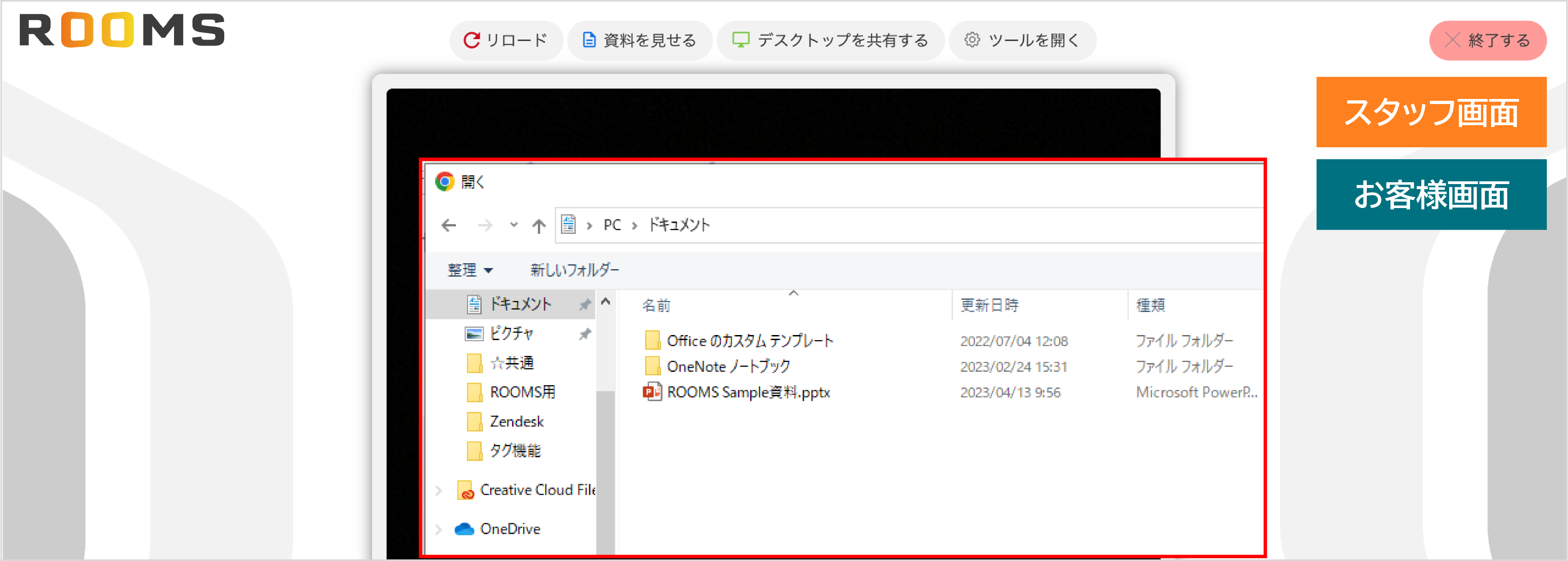Unpin ピクチャ from quick access

[585, 334]
